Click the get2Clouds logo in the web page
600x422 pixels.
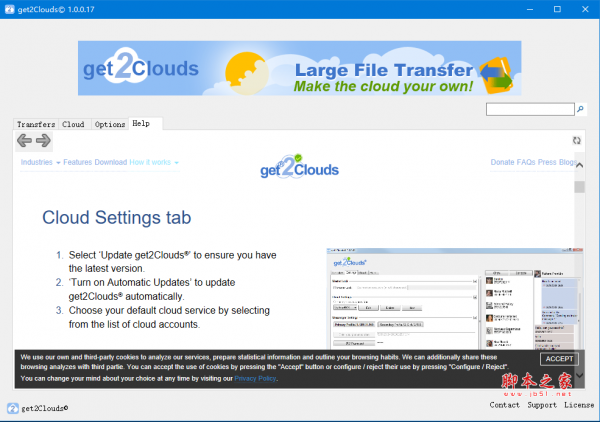pyautogui.click(x=299, y=167)
